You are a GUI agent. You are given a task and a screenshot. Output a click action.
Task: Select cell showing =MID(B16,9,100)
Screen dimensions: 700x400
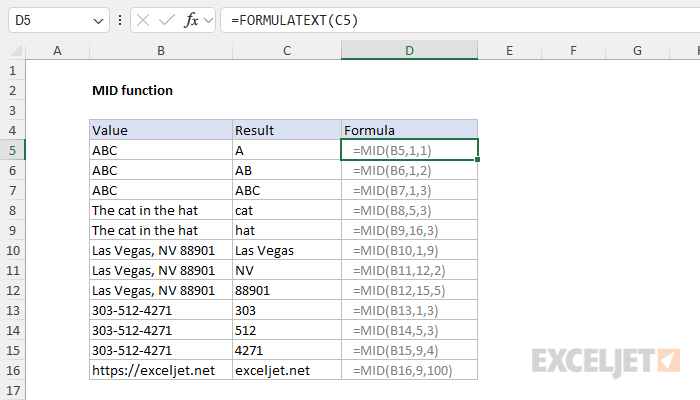click(409, 370)
